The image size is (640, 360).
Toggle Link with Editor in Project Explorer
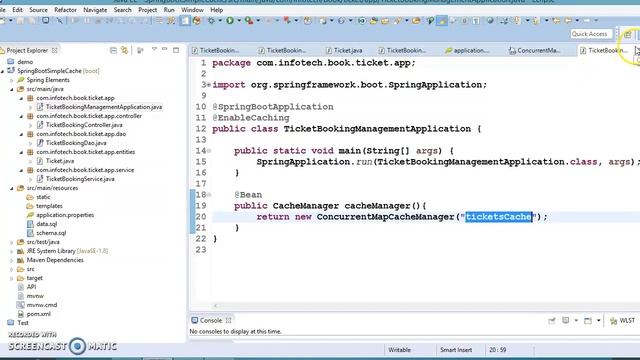pos(124,50)
